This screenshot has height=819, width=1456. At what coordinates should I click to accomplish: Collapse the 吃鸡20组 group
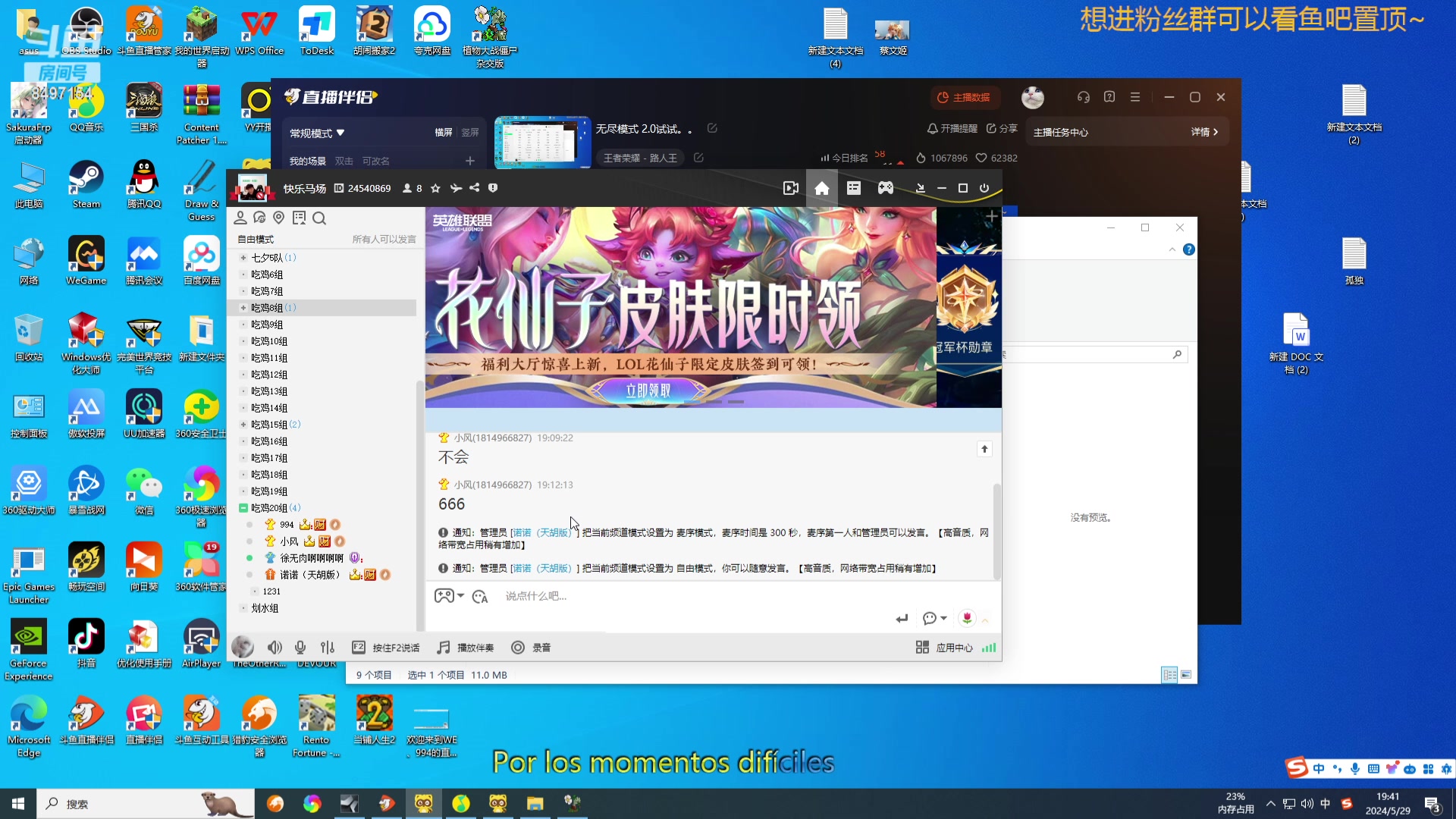tap(243, 508)
